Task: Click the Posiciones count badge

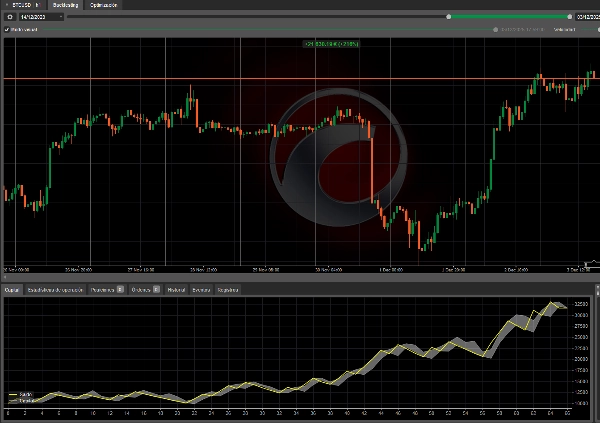Action: (120, 289)
